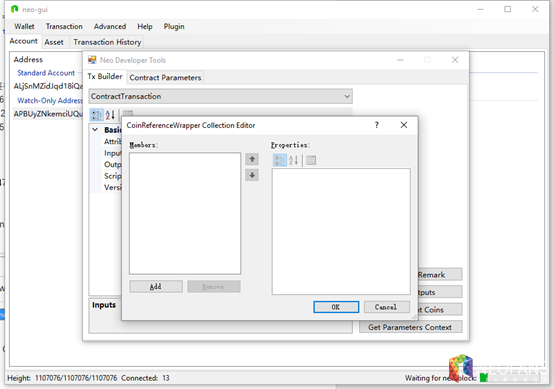Switch to the Asset tab
This screenshot has height=389, width=554.
54,42
